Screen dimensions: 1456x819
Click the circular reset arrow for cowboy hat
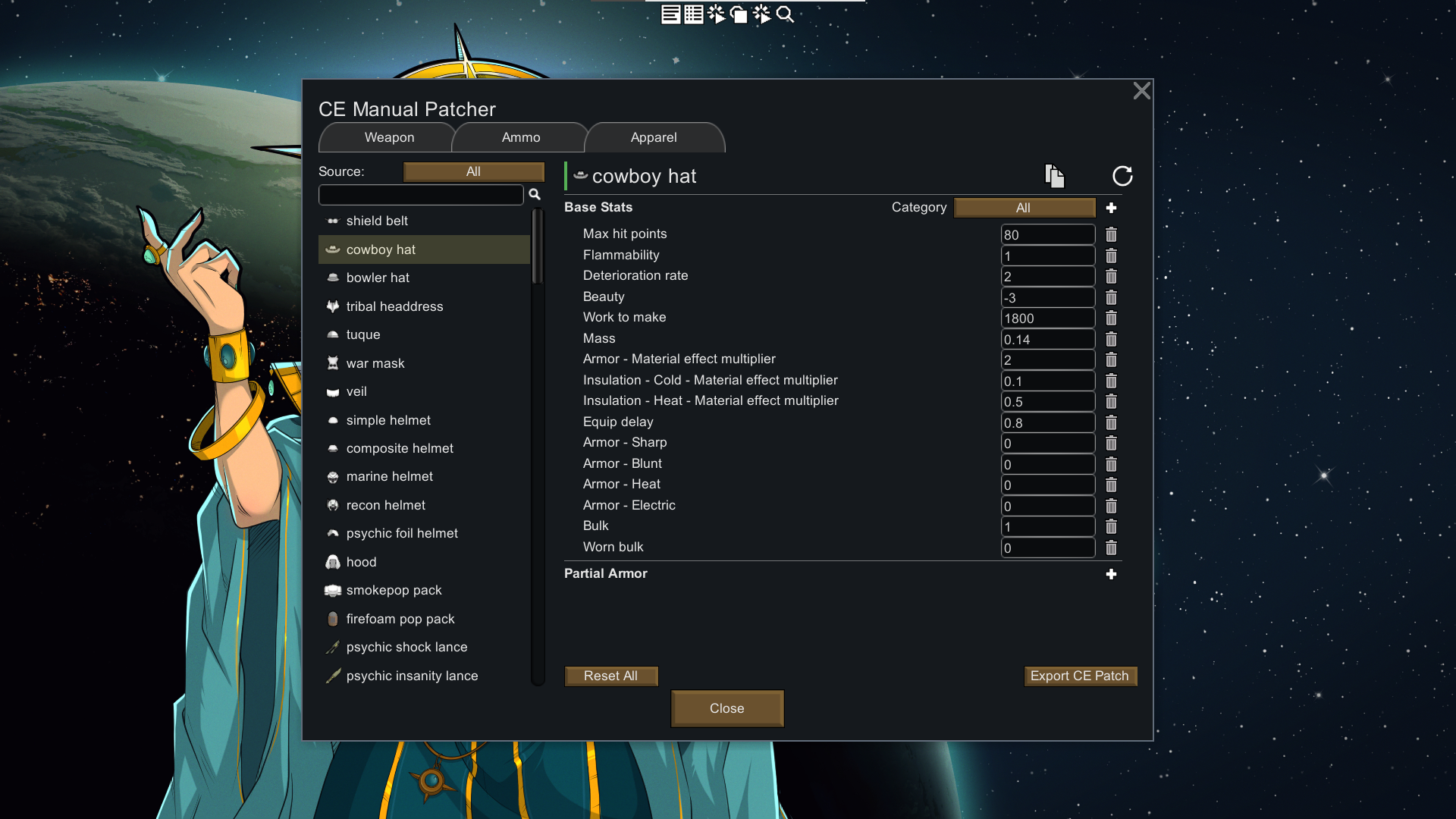(1122, 176)
